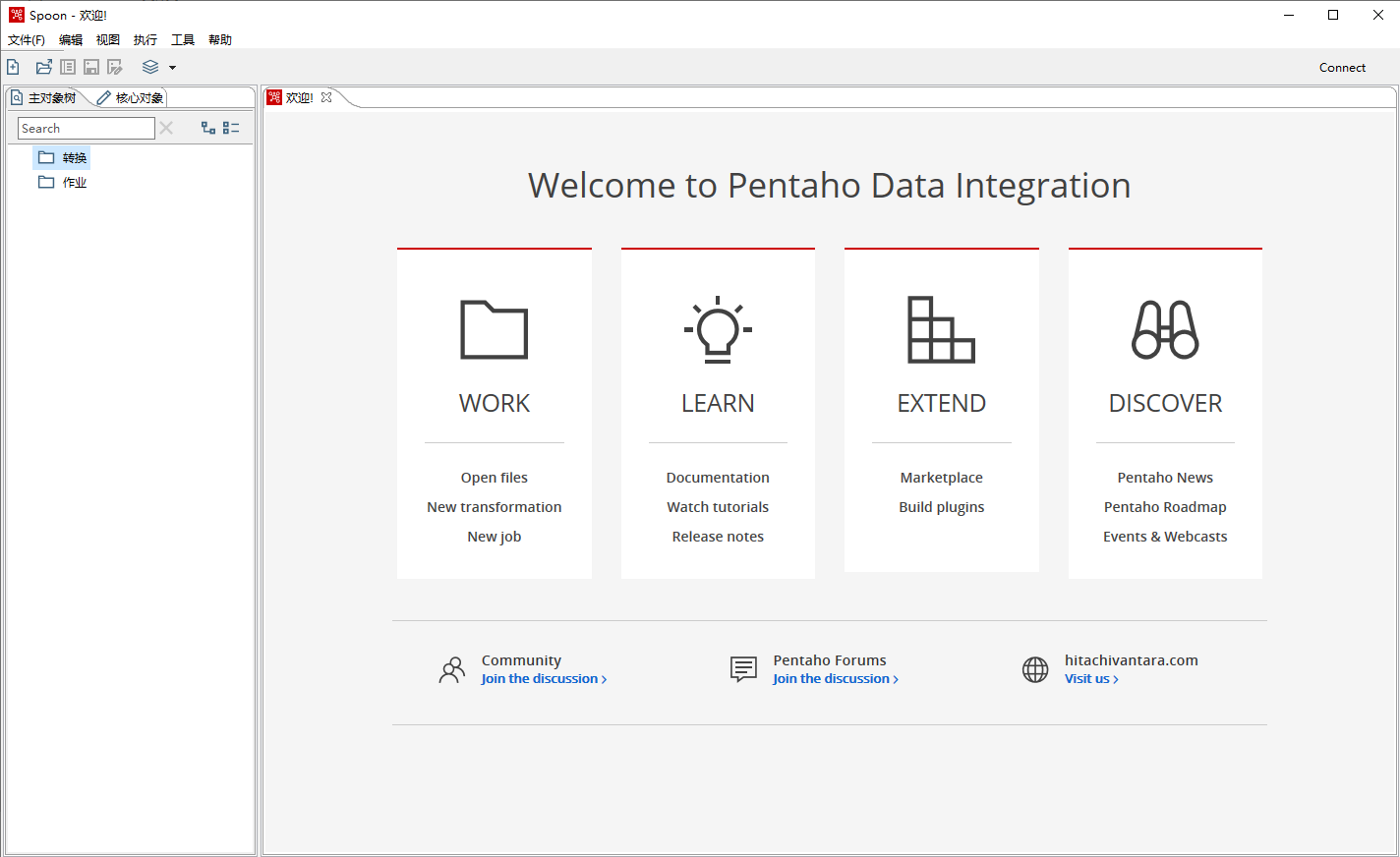Screen dimensions: 1400x857
Task: Clear the search with the X icon
Action: coord(166,128)
